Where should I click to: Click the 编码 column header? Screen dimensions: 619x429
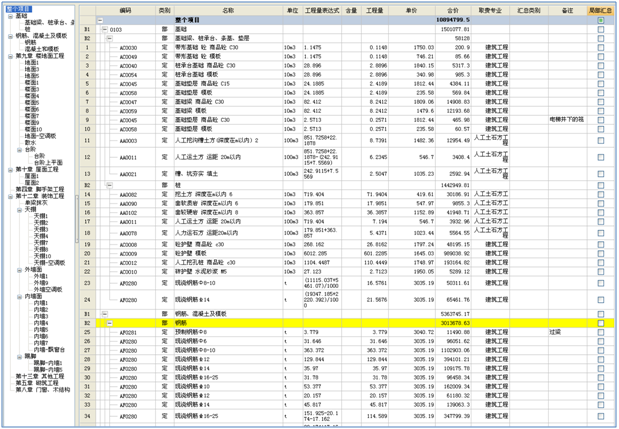(x=124, y=9)
